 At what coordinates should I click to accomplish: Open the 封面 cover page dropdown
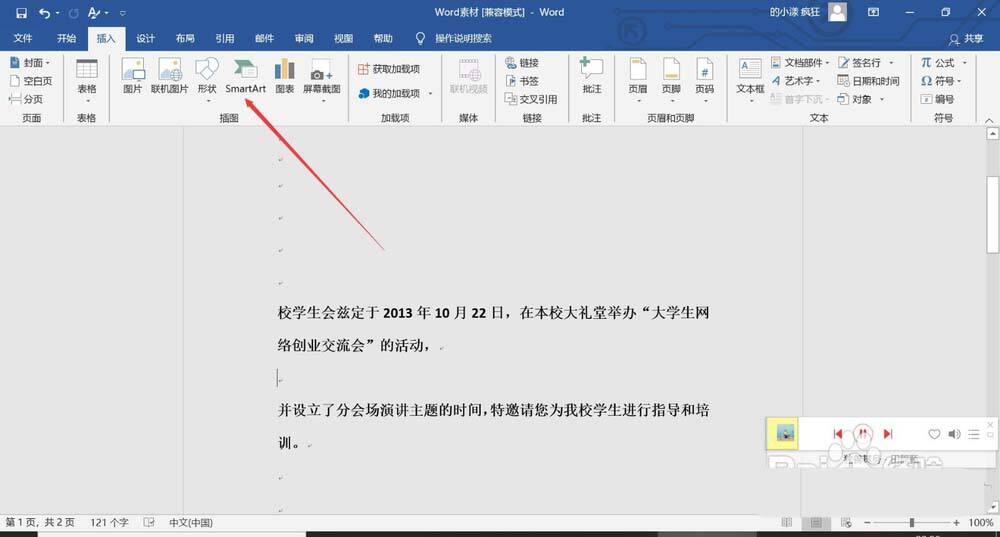coord(30,63)
